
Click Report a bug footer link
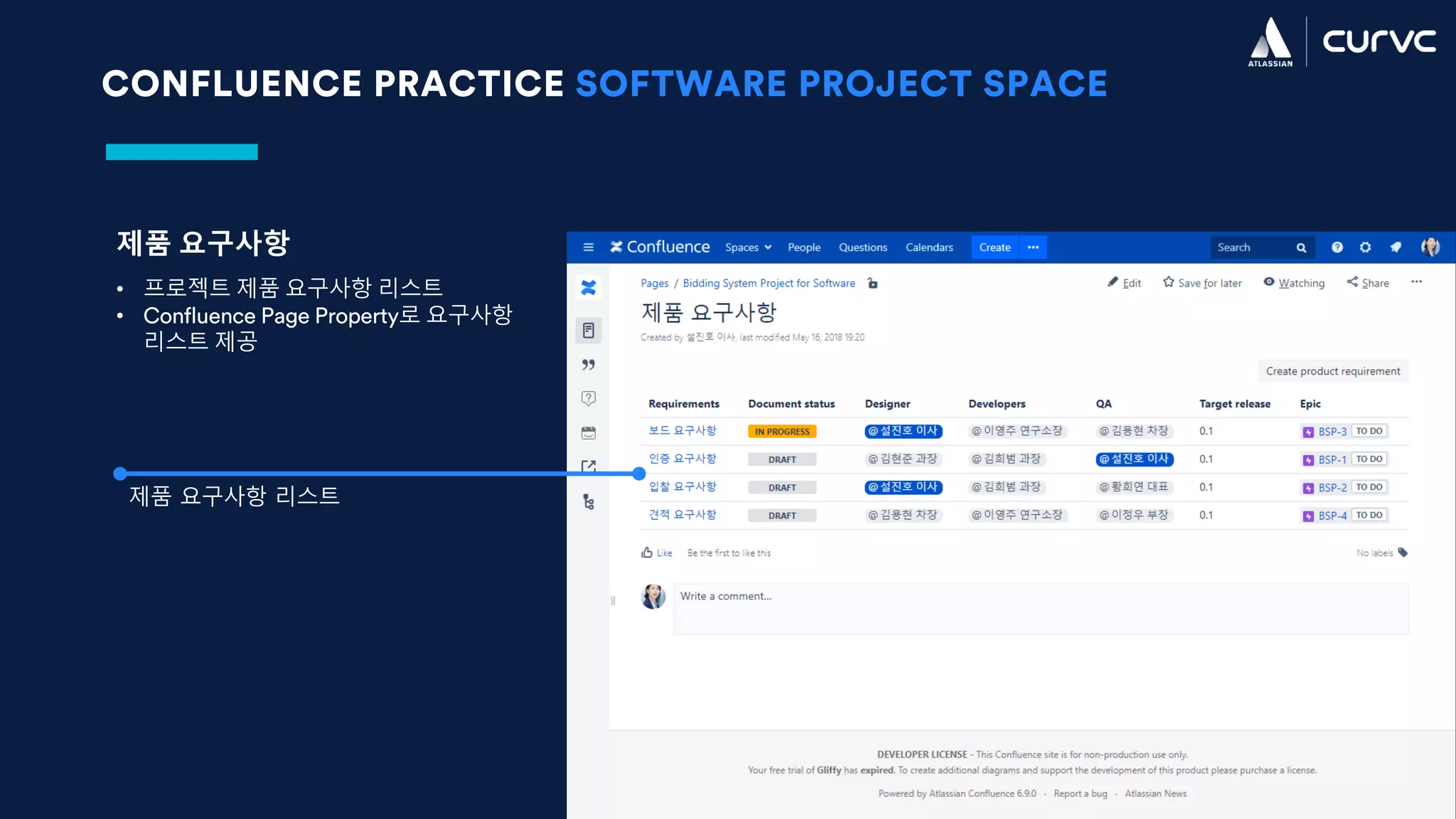[1080, 793]
